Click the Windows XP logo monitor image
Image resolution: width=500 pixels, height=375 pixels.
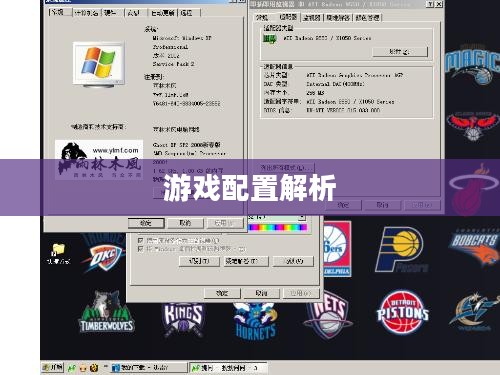99,65
